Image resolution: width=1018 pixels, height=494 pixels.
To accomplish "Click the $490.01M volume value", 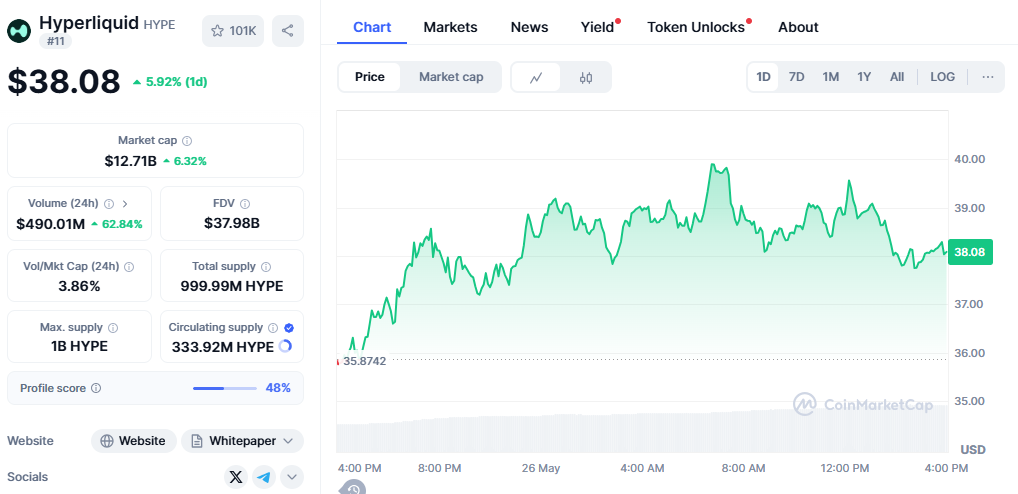I will point(51,224).
